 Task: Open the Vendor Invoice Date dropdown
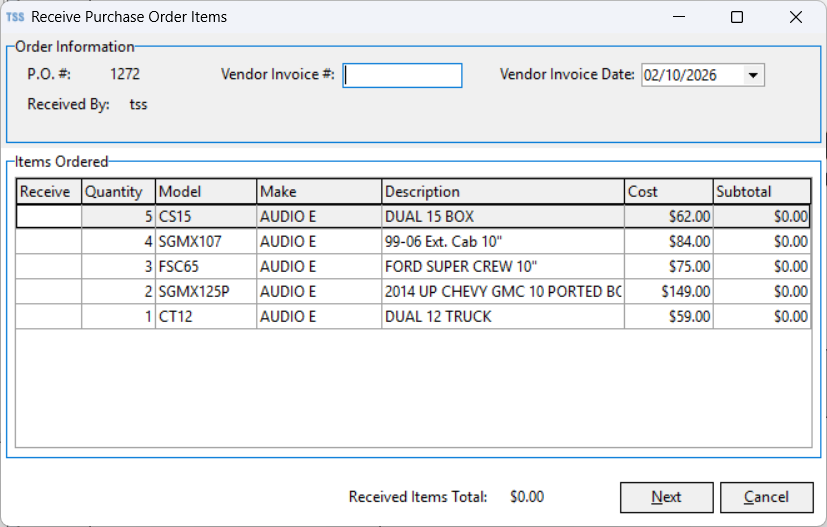(x=753, y=76)
